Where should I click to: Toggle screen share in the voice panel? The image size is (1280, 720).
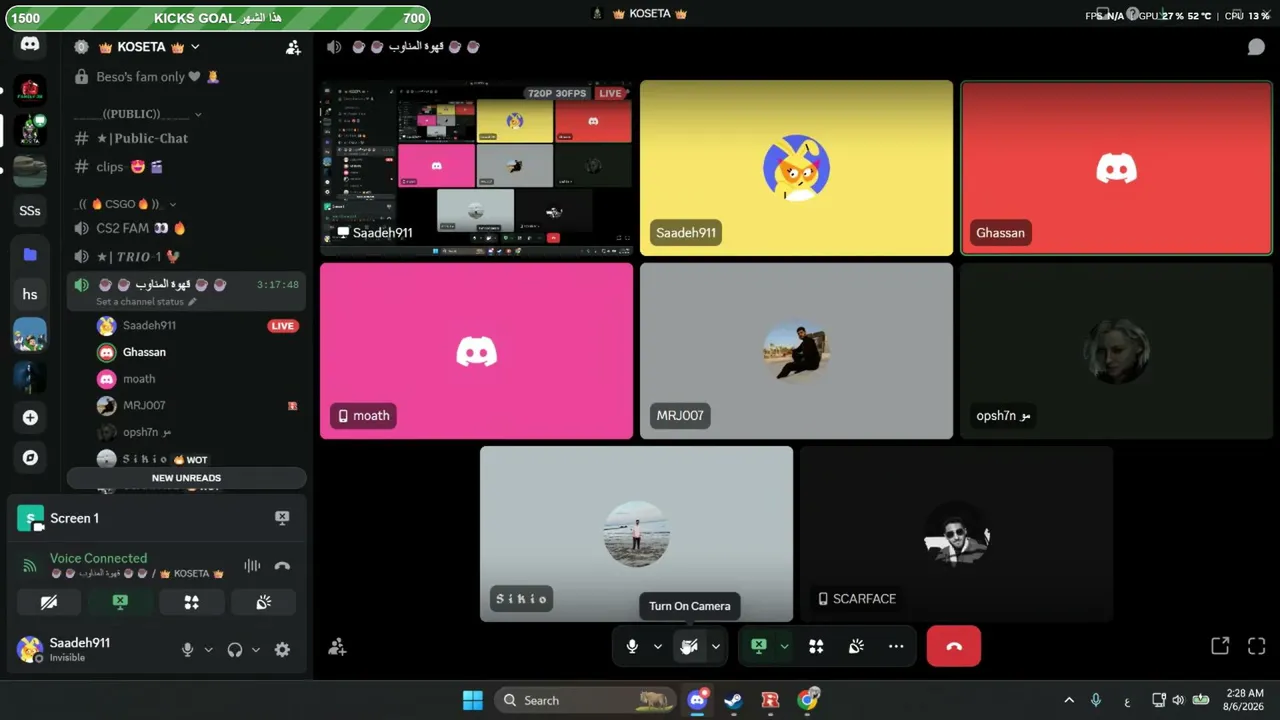(x=120, y=602)
